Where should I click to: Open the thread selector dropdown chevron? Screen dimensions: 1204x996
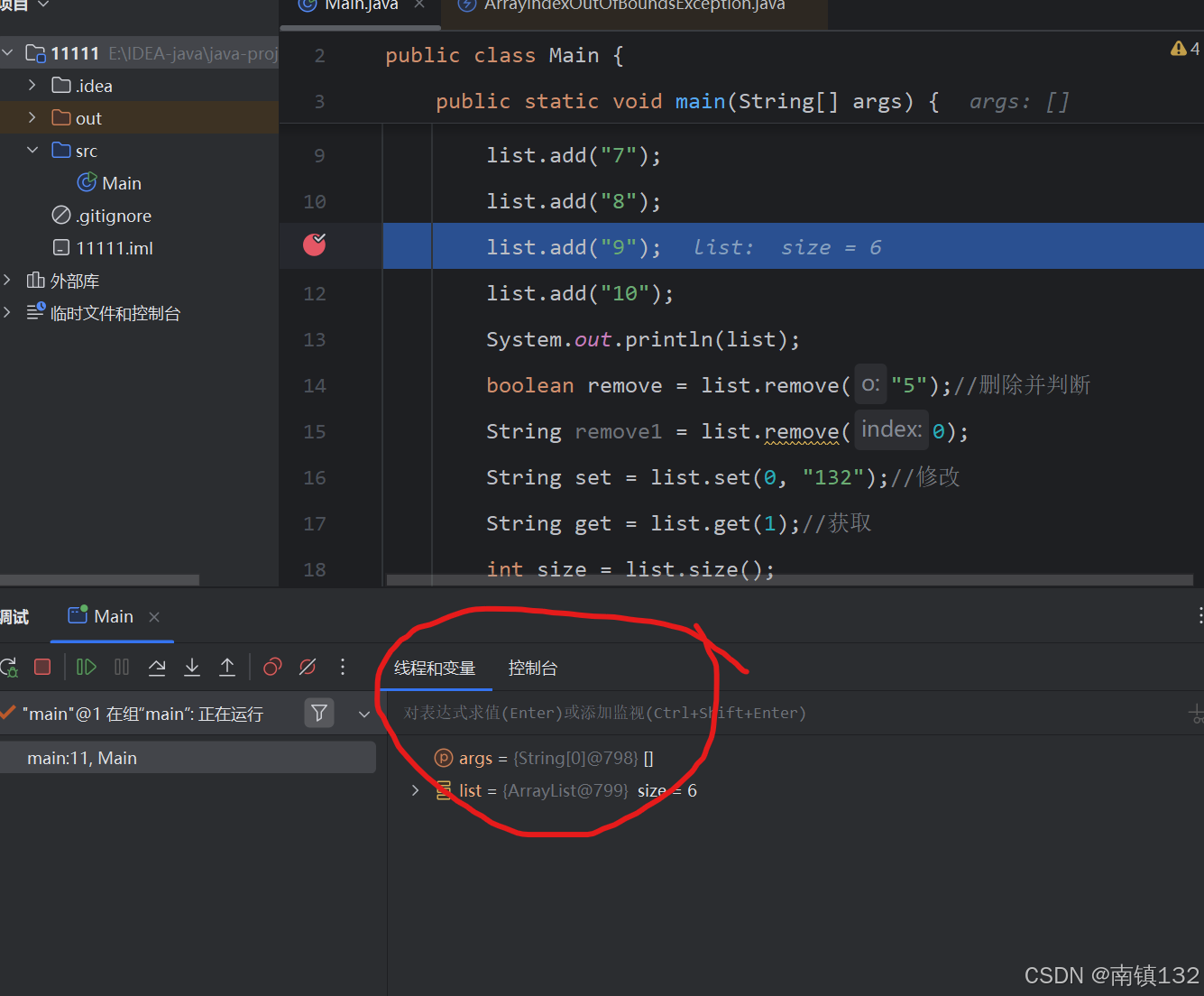click(x=363, y=713)
